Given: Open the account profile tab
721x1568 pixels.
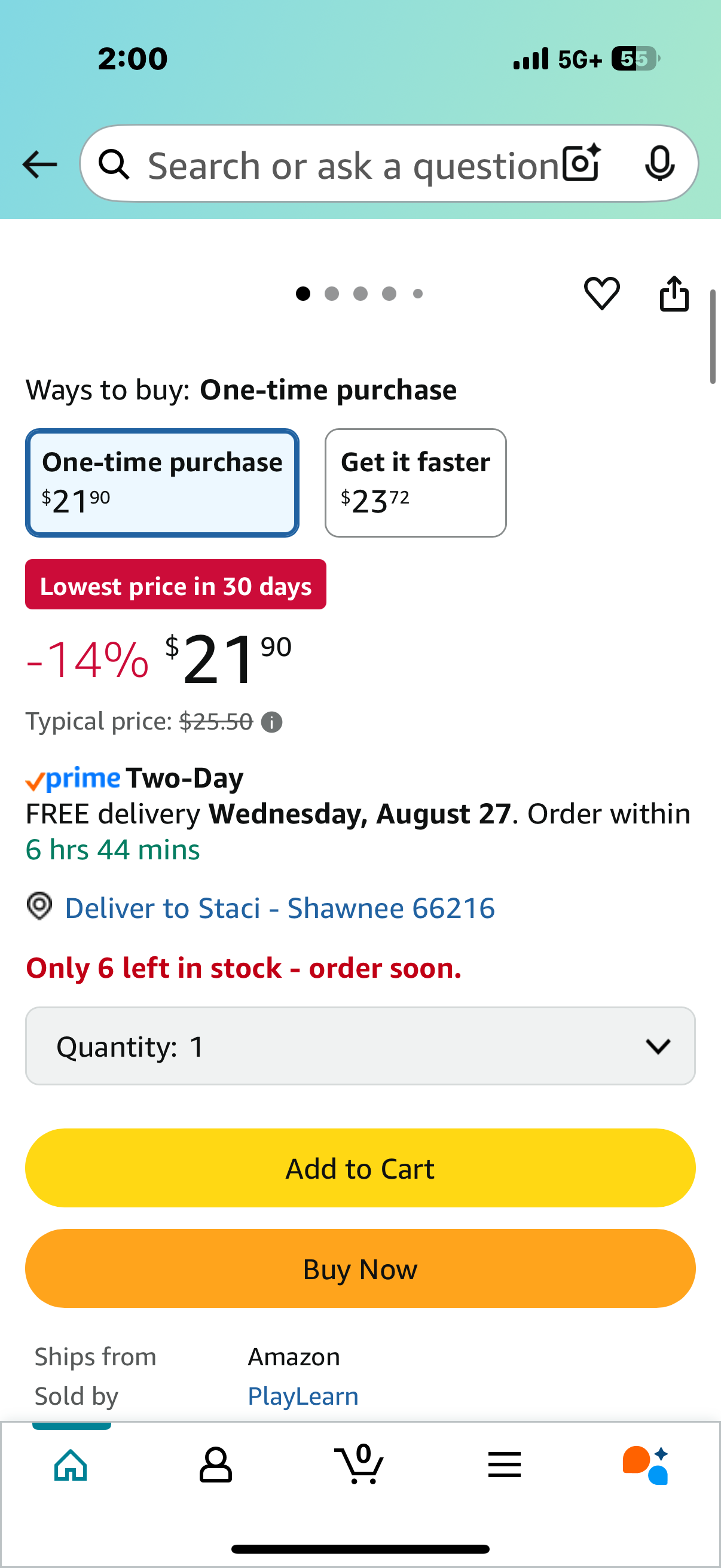Looking at the screenshot, I should point(215,1465).
